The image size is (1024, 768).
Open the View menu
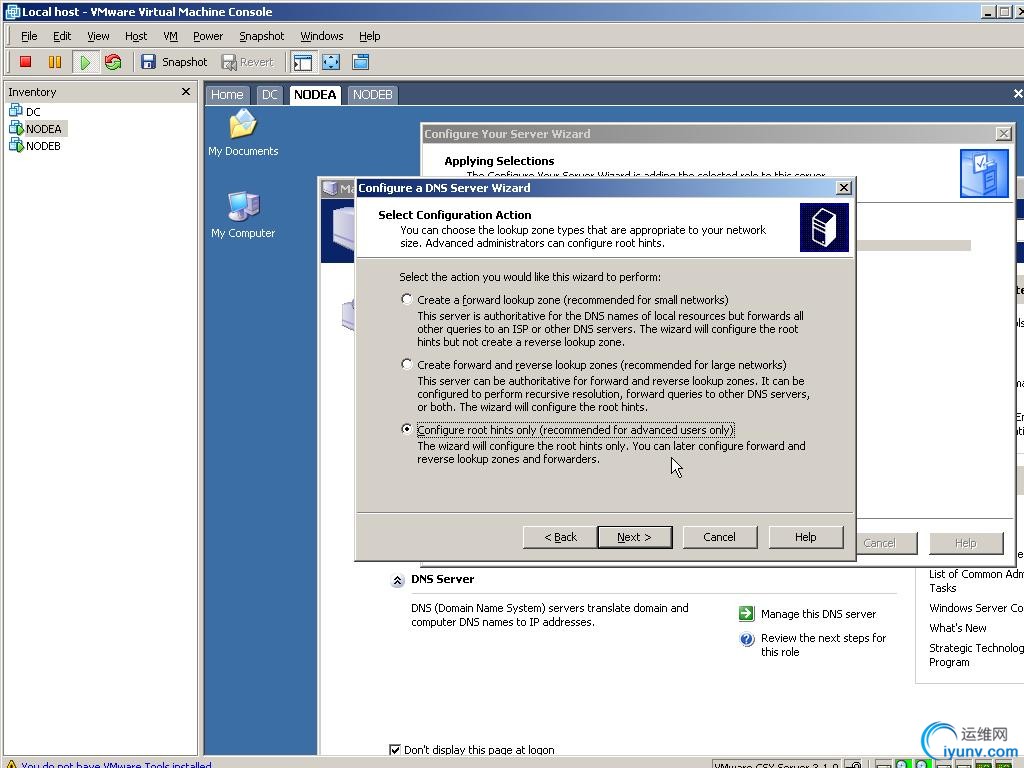[98, 36]
